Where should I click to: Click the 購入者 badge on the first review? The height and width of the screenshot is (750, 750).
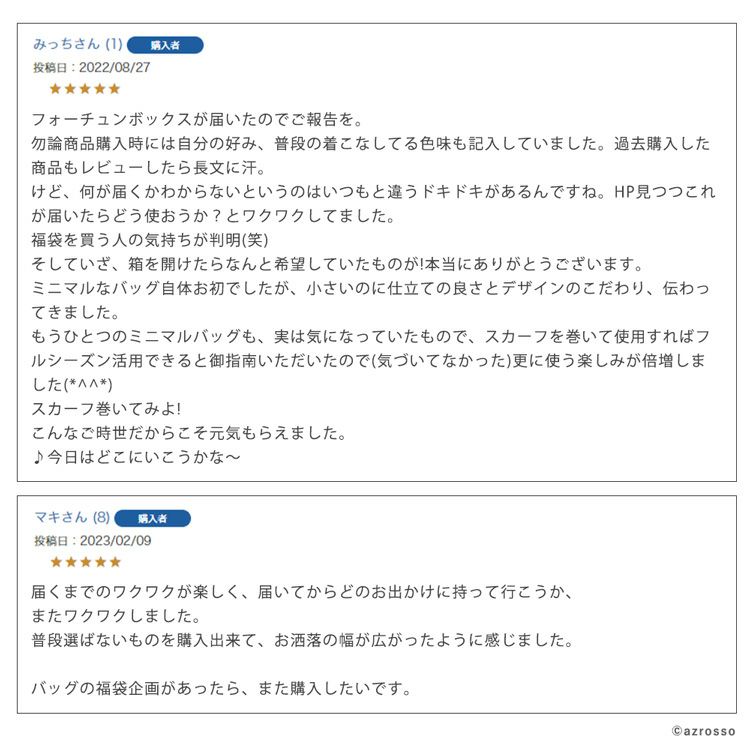coord(165,45)
